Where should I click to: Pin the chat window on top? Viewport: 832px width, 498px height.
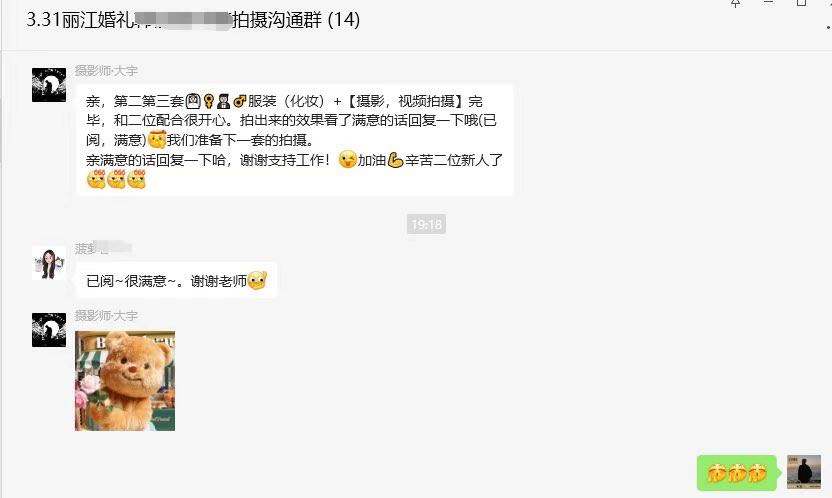coord(735,3)
